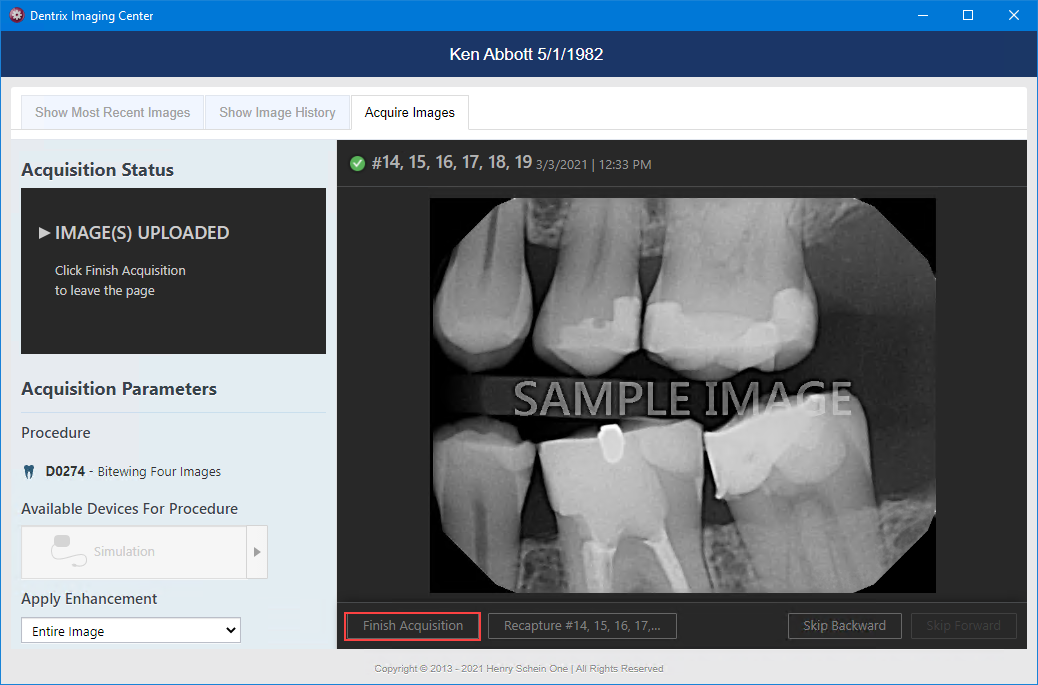1038x685 pixels.
Task: Open the Apply Enhancement dropdown
Action: coord(131,631)
